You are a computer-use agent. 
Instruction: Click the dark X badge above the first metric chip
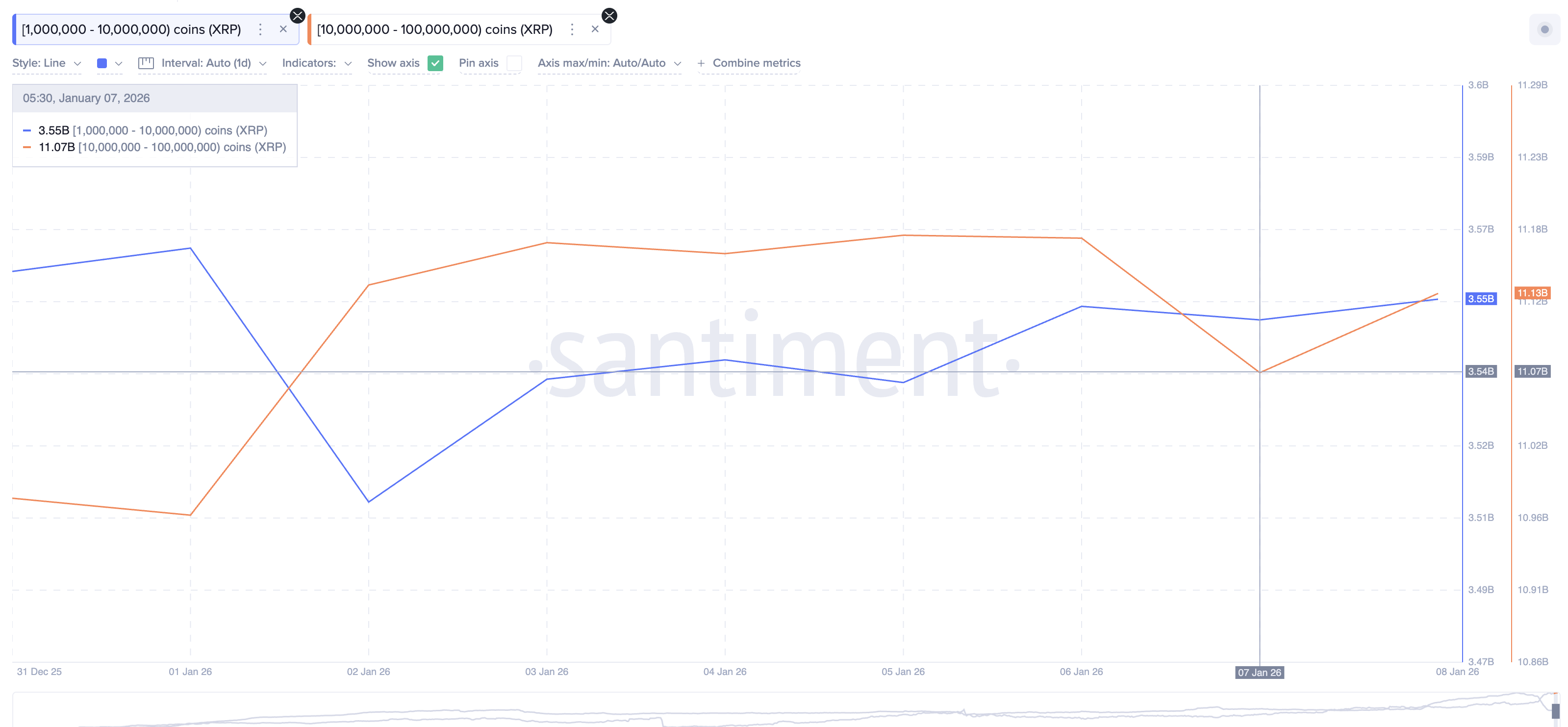[x=298, y=15]
